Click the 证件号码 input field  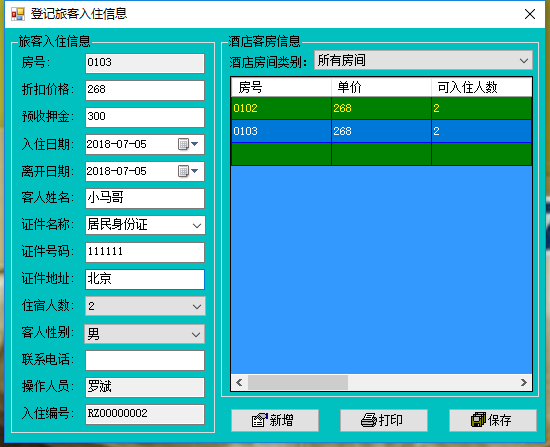click(145, 252)
